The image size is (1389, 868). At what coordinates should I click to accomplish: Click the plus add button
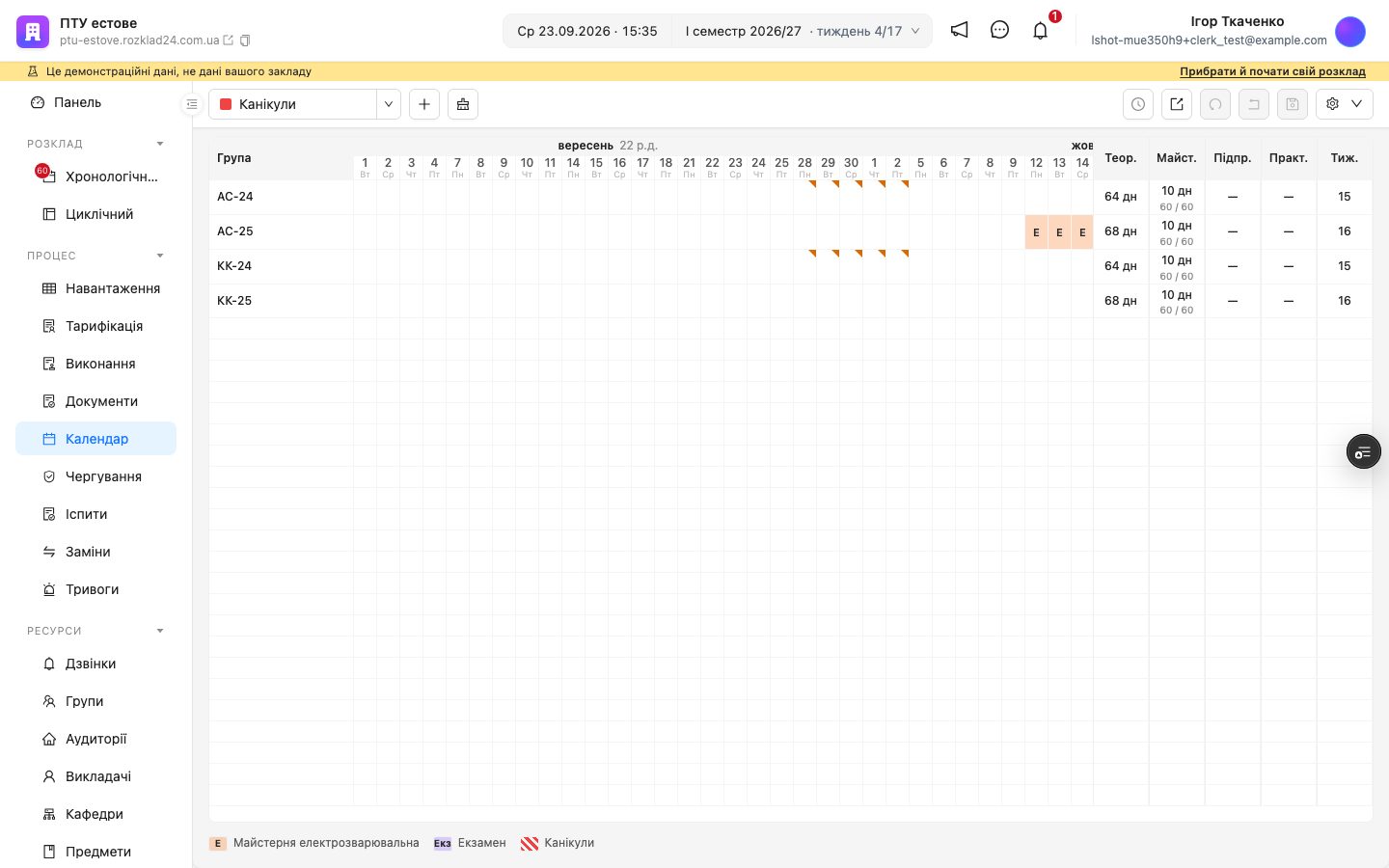(x=424, y=104)
